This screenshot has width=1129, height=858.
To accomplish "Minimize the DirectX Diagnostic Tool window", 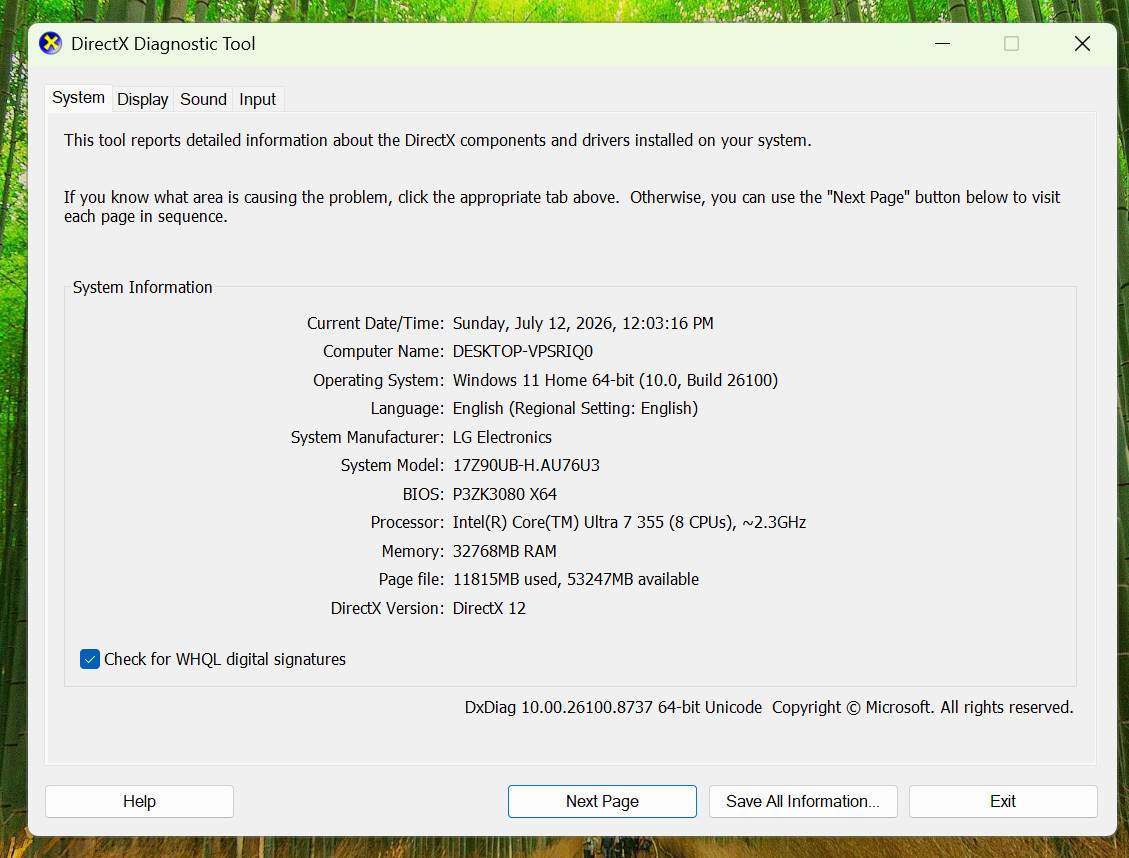I will pos(943,44).
